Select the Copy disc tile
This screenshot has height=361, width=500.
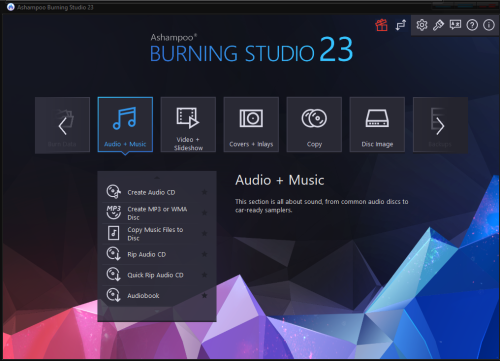point(314,125)
